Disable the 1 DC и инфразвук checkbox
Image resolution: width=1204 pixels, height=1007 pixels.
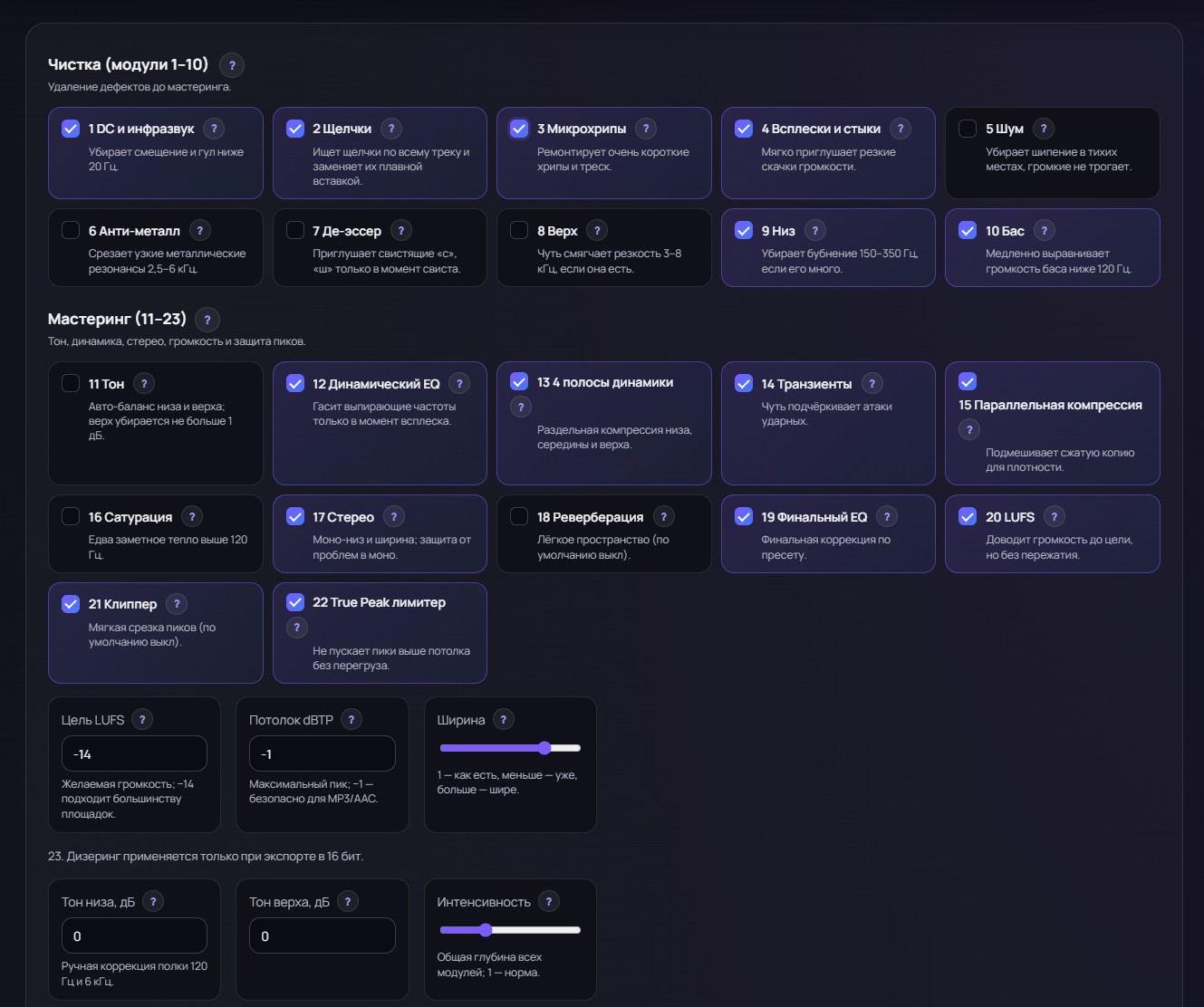[x=71, y=129]
